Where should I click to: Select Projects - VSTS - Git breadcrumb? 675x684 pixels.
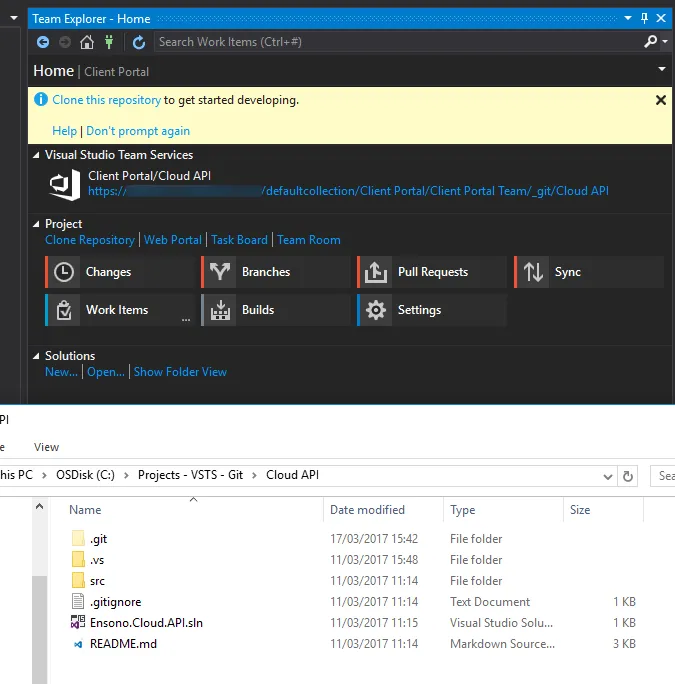point(190,475)
